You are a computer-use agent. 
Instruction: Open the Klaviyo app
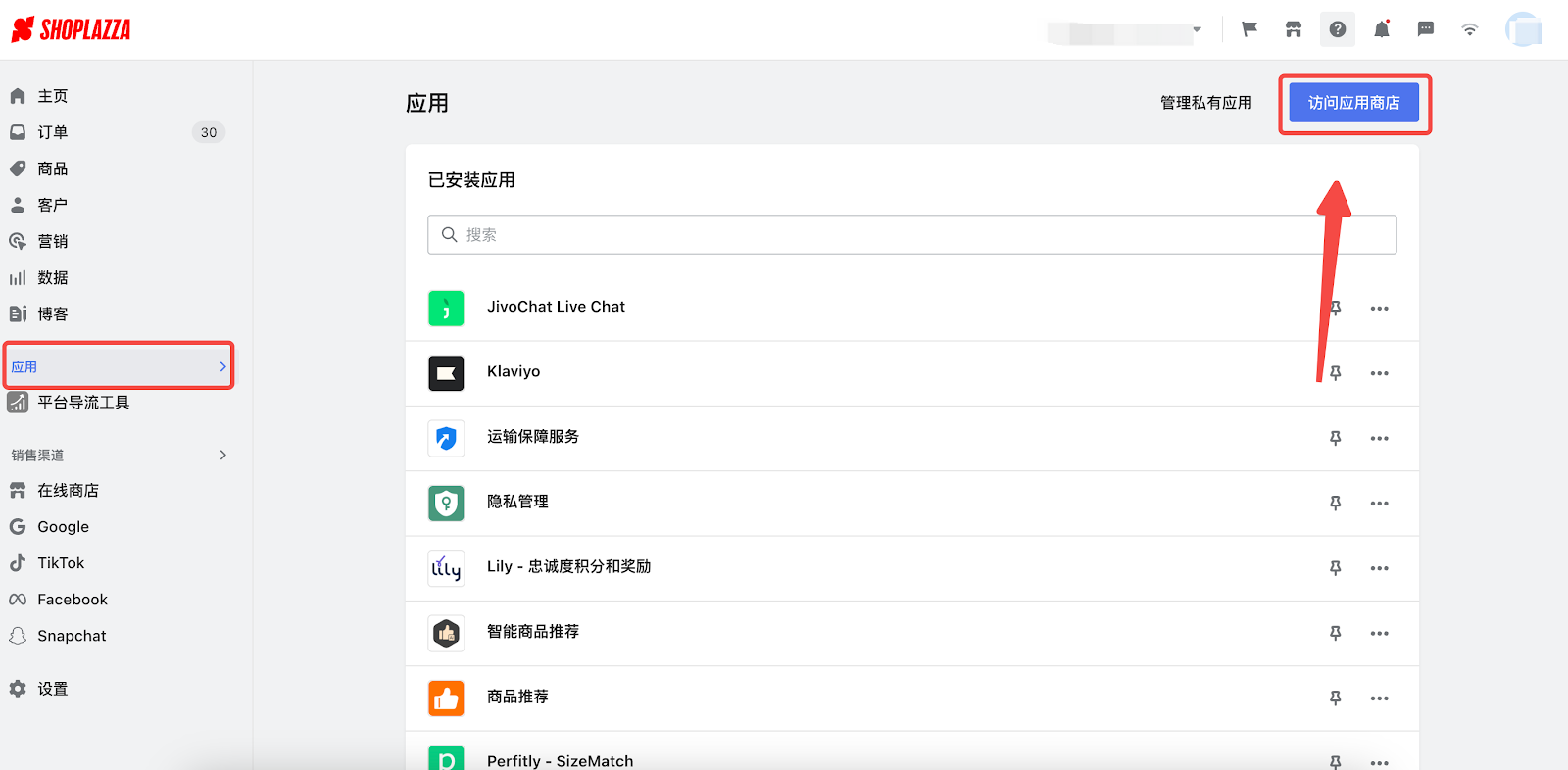point(514,371)
